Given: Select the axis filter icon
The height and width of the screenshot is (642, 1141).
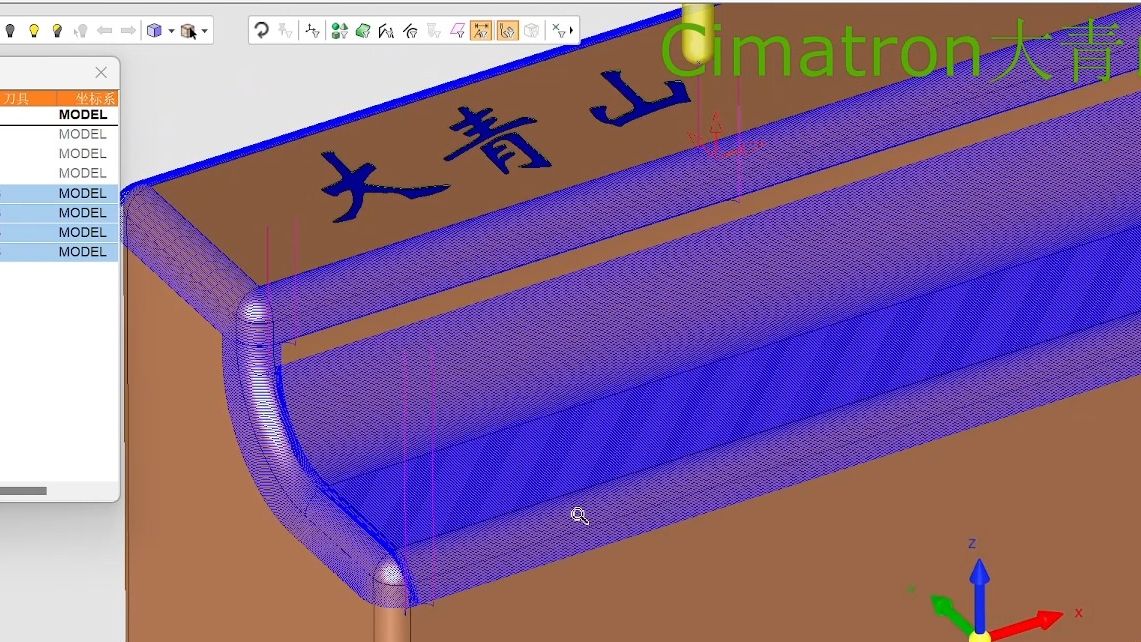Looking at the screenshot, I should coord(312,31).
